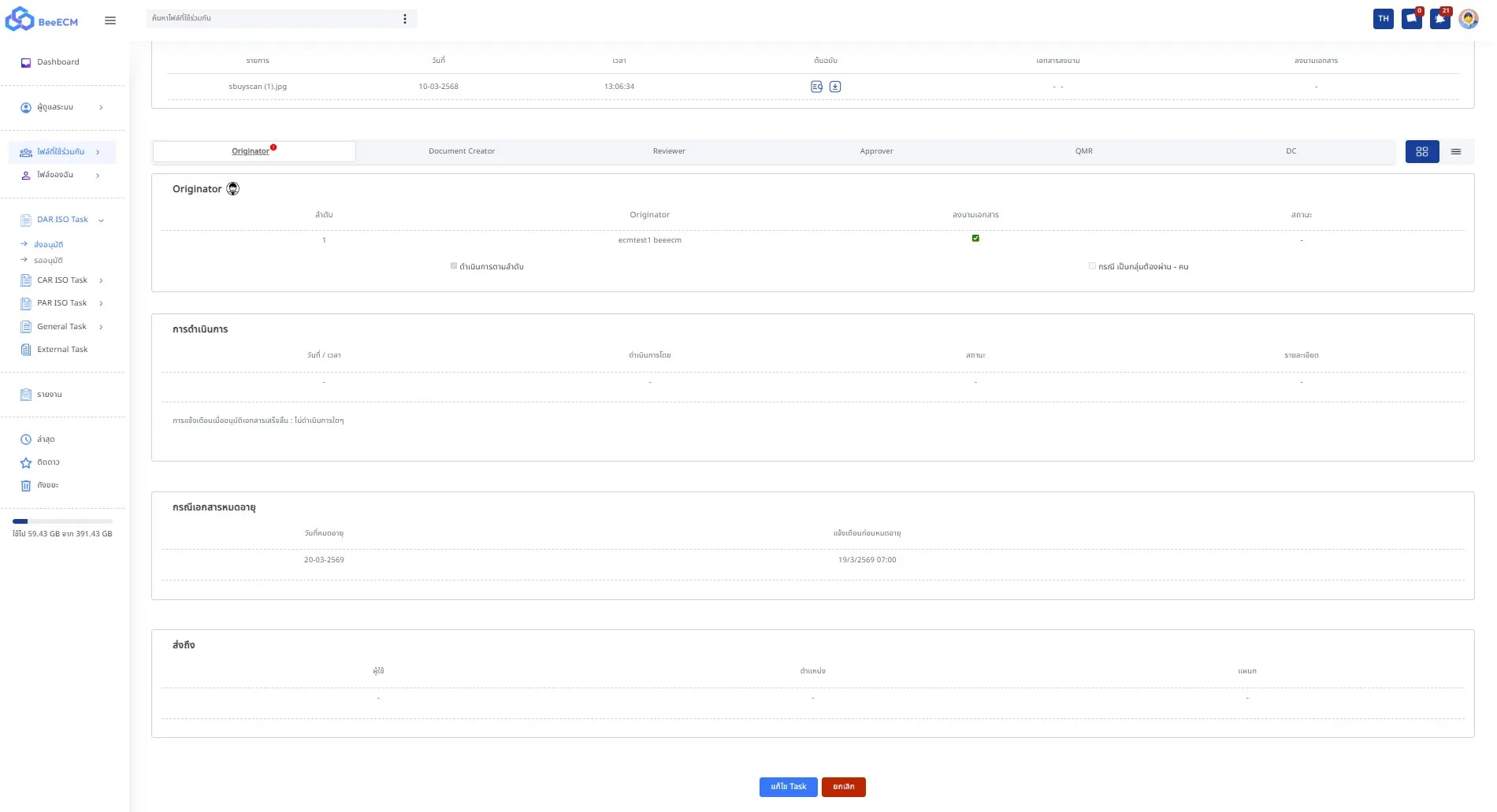Toggle the ดำเนินการตามลำดับ checkbox
This screenshot has width=1497, height=812.
click(454, 266)
